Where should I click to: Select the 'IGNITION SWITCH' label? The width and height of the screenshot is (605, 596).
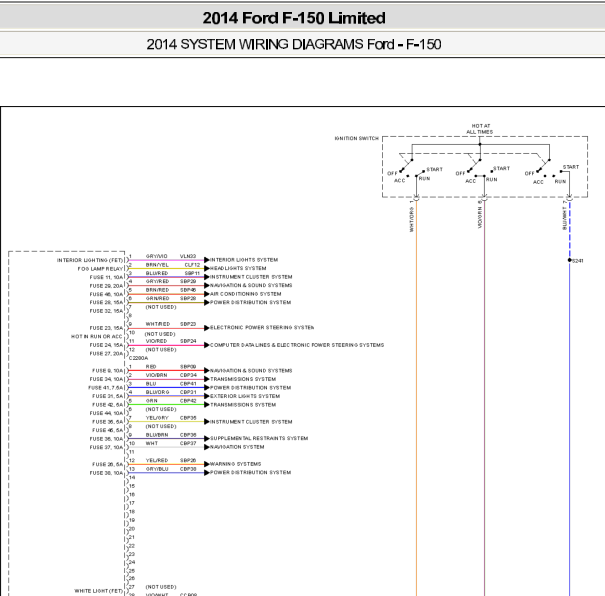(x=357, y=138)
